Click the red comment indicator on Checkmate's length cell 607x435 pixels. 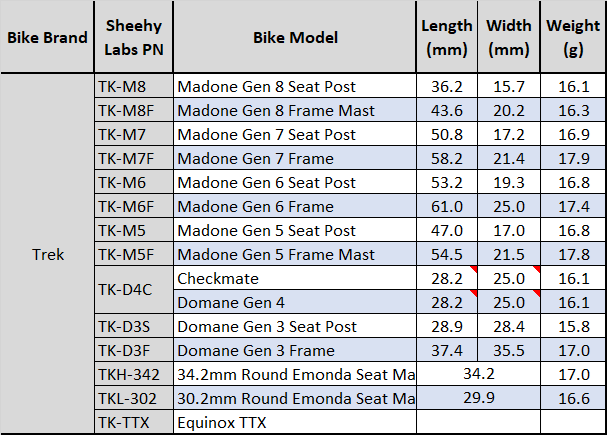(474, 270)
